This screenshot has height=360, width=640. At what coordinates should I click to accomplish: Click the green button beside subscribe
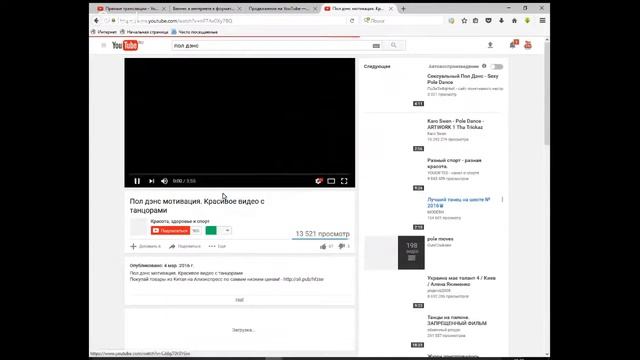tap(211, 231)
